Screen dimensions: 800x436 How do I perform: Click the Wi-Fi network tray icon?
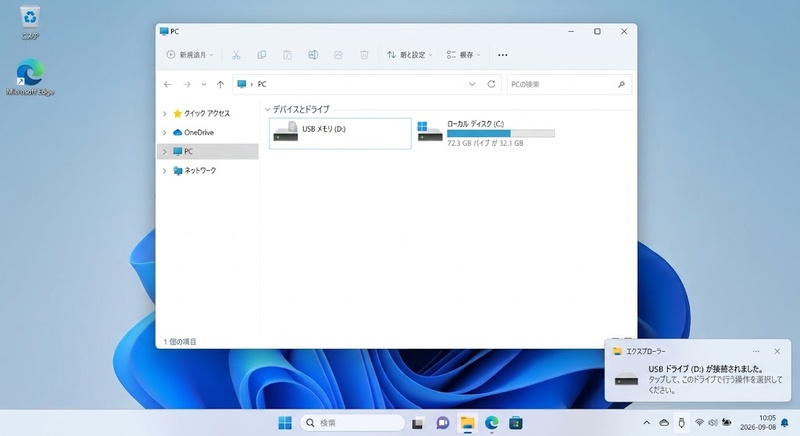(699, 423)
